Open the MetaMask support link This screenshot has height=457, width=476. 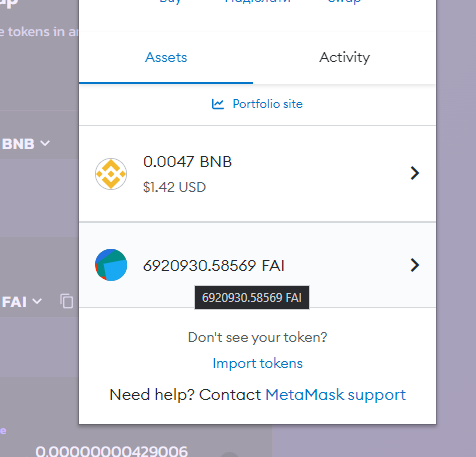(336, 395)
